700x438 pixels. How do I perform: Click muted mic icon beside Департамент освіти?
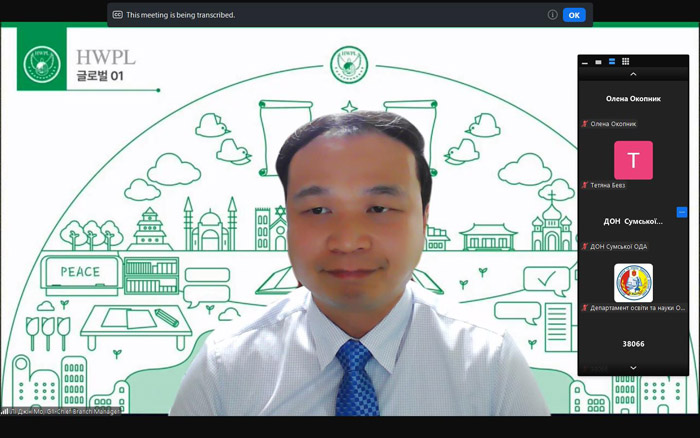(585, 308)
